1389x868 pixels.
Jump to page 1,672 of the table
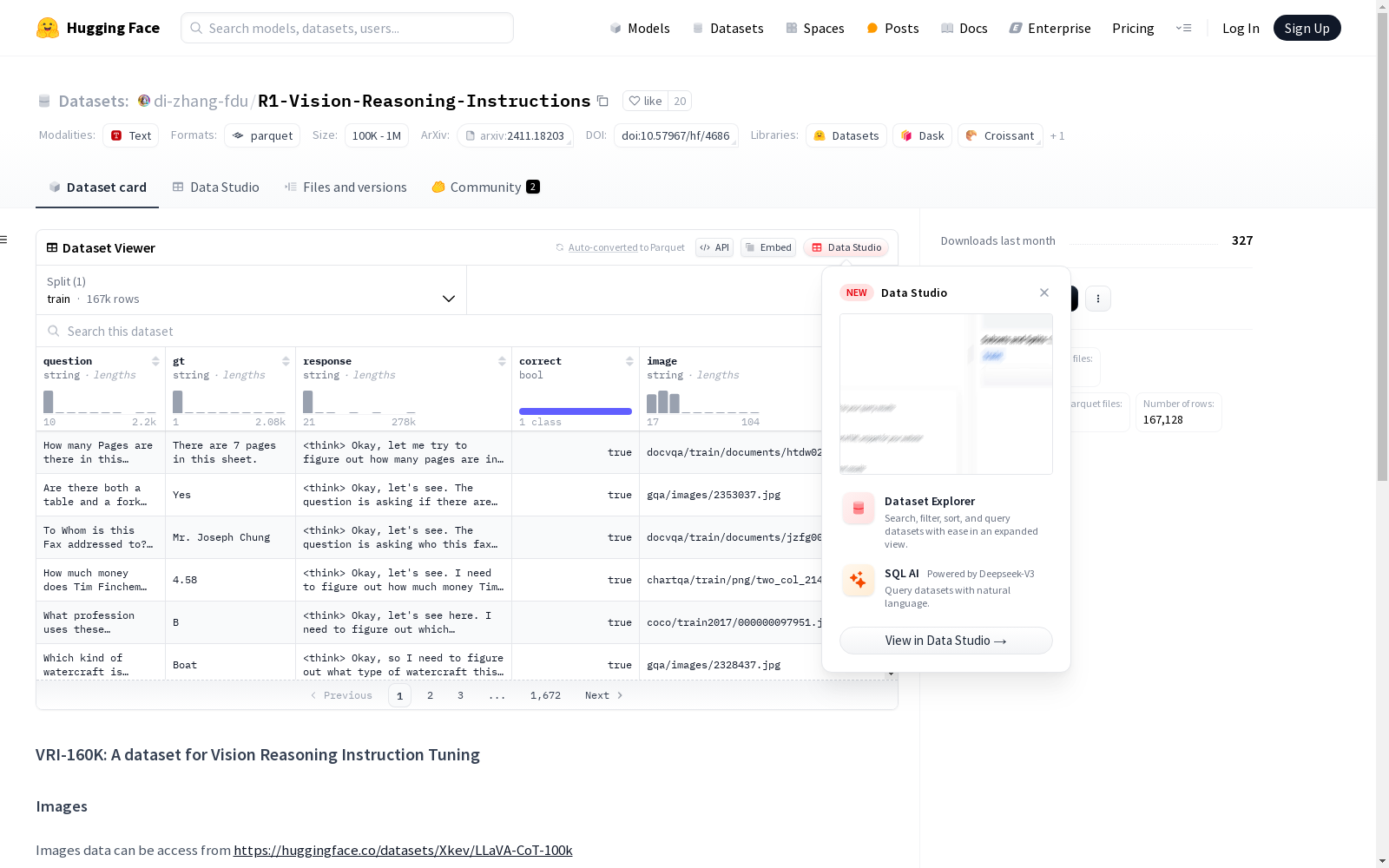tap(545, 695)
